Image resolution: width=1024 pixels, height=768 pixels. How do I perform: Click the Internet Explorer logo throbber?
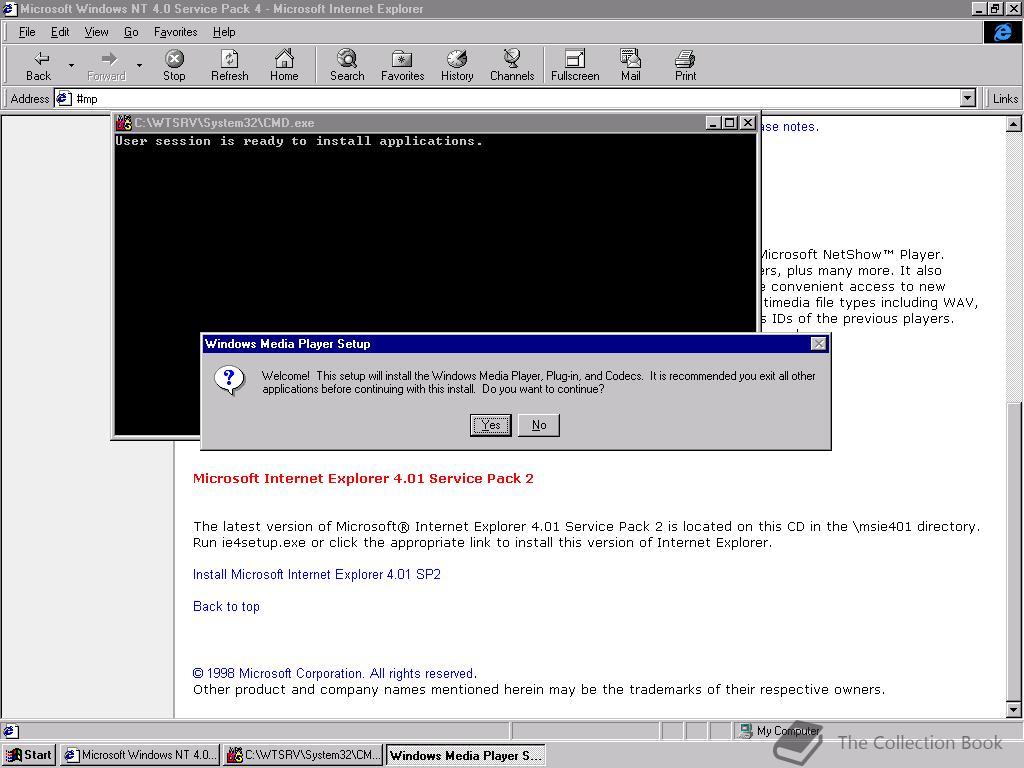pyautogui.click(x=1002, y=32)
